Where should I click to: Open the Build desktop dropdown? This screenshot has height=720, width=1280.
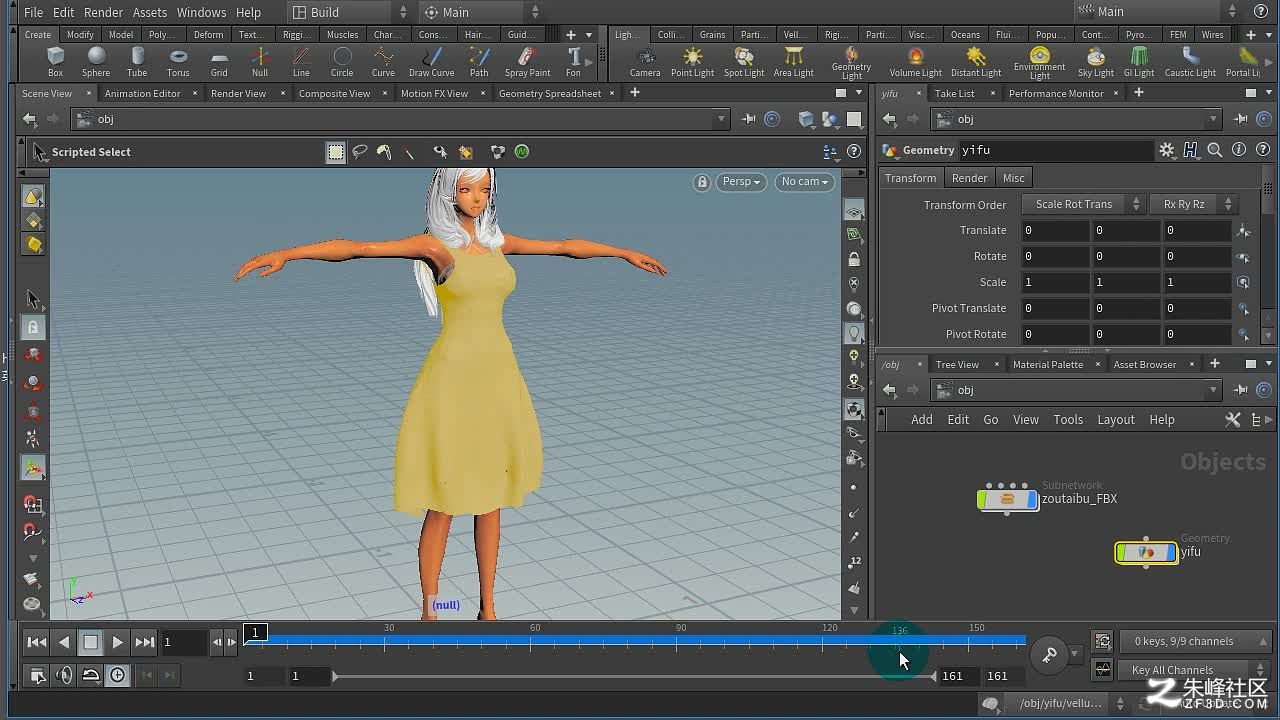349,12
